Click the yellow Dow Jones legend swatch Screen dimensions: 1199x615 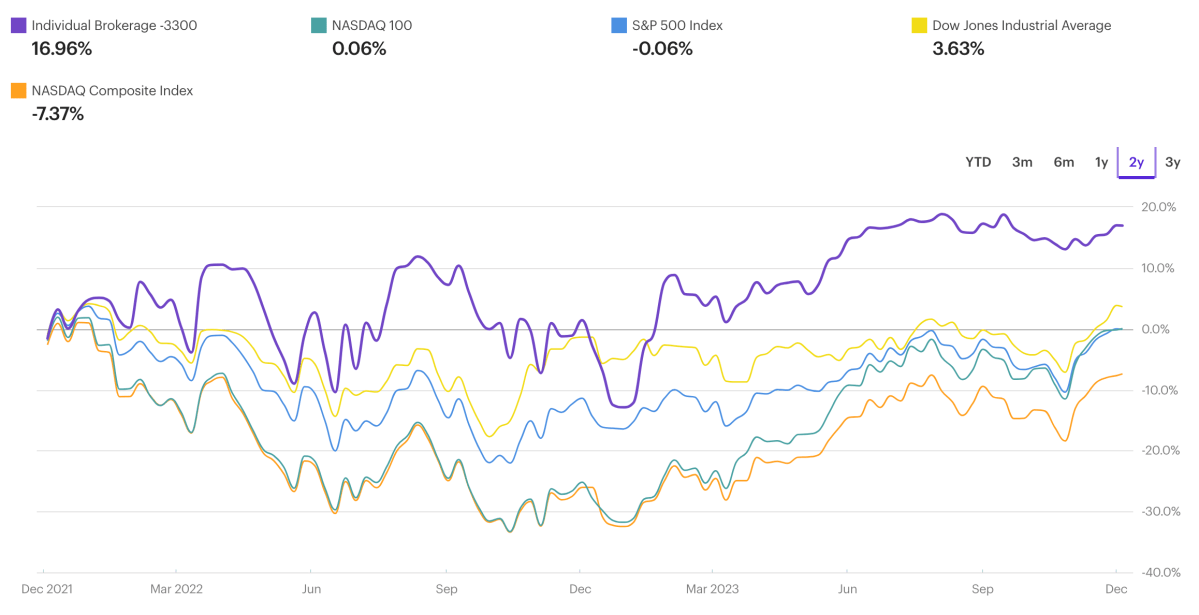point(918,25)
